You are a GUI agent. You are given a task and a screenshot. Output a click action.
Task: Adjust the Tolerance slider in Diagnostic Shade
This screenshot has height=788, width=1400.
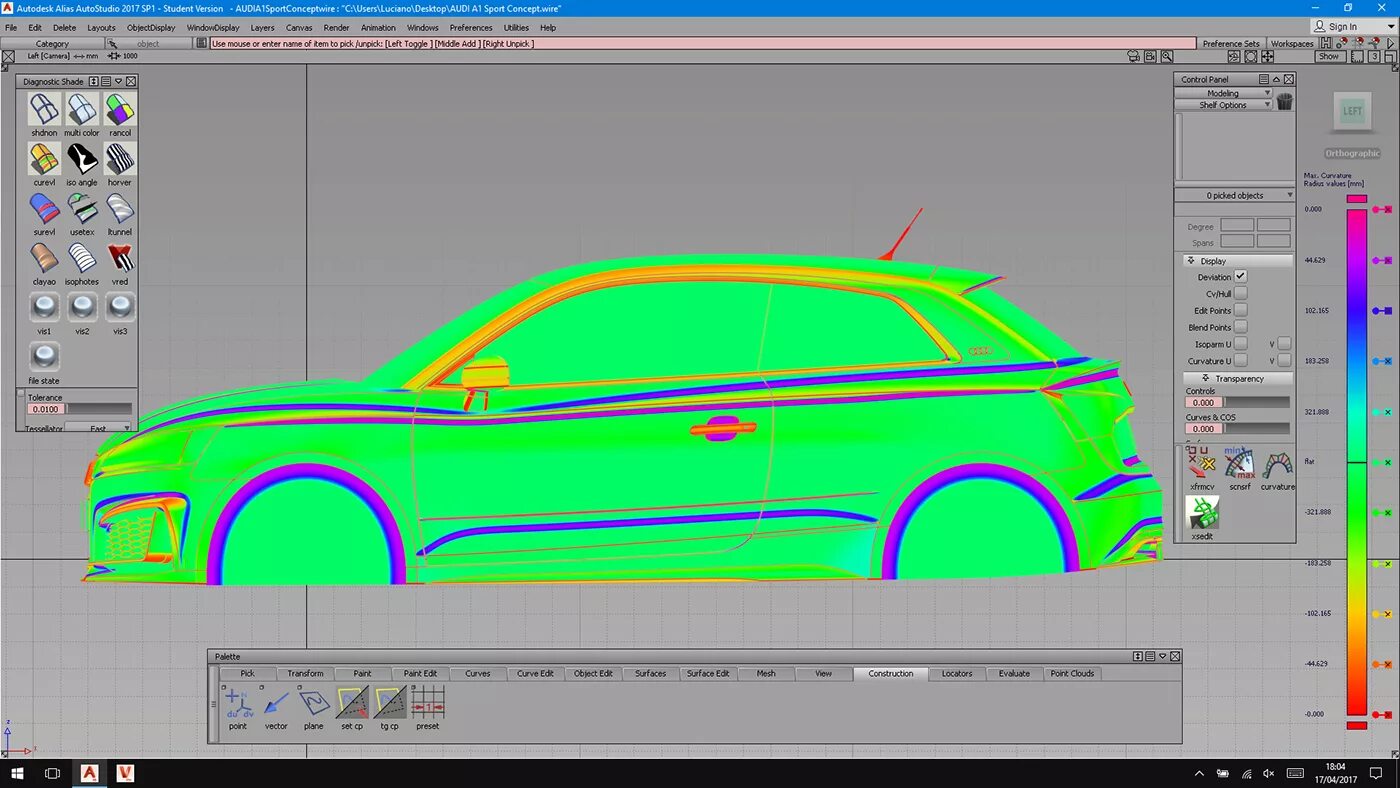click(99, 408)
